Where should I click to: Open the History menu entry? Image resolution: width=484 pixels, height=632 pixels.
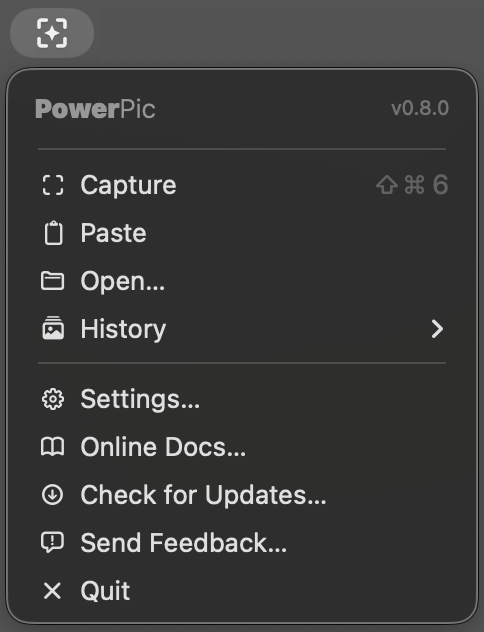(x=242, y=329)
